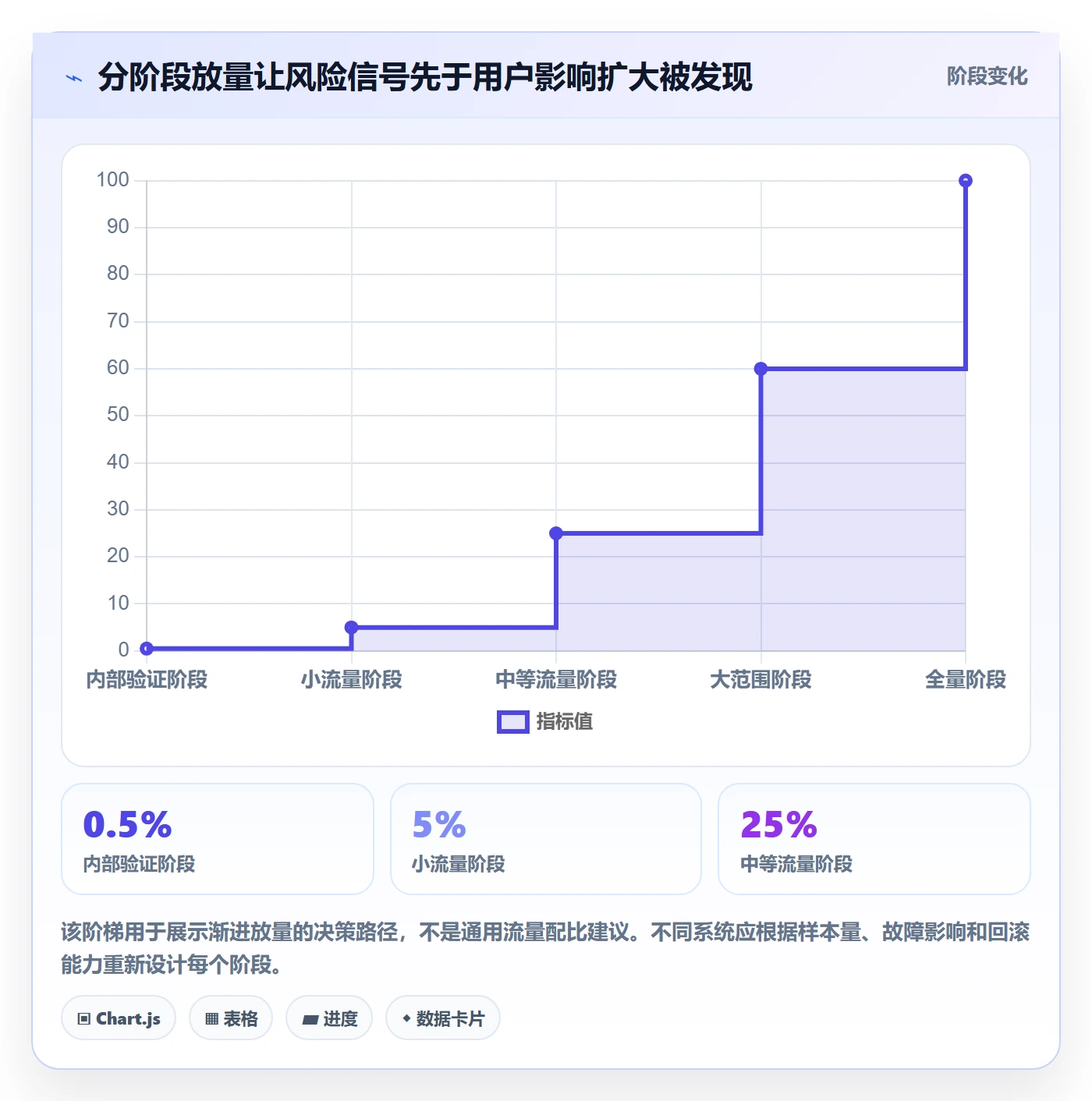Select the 0.5% 内部验证阶段 data card
Image resolution: width=1092 pixels, height=1101 pixels.
coord(218,839)
